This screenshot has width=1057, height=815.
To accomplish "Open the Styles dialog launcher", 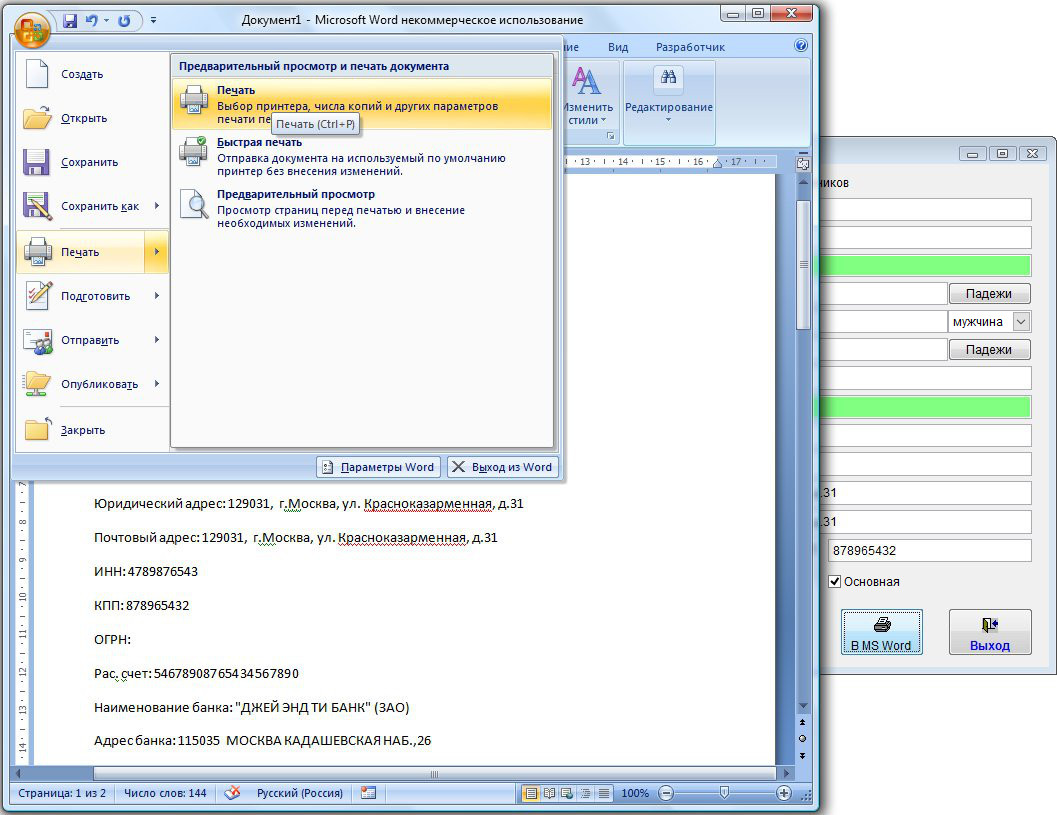I will click(611, 136).
